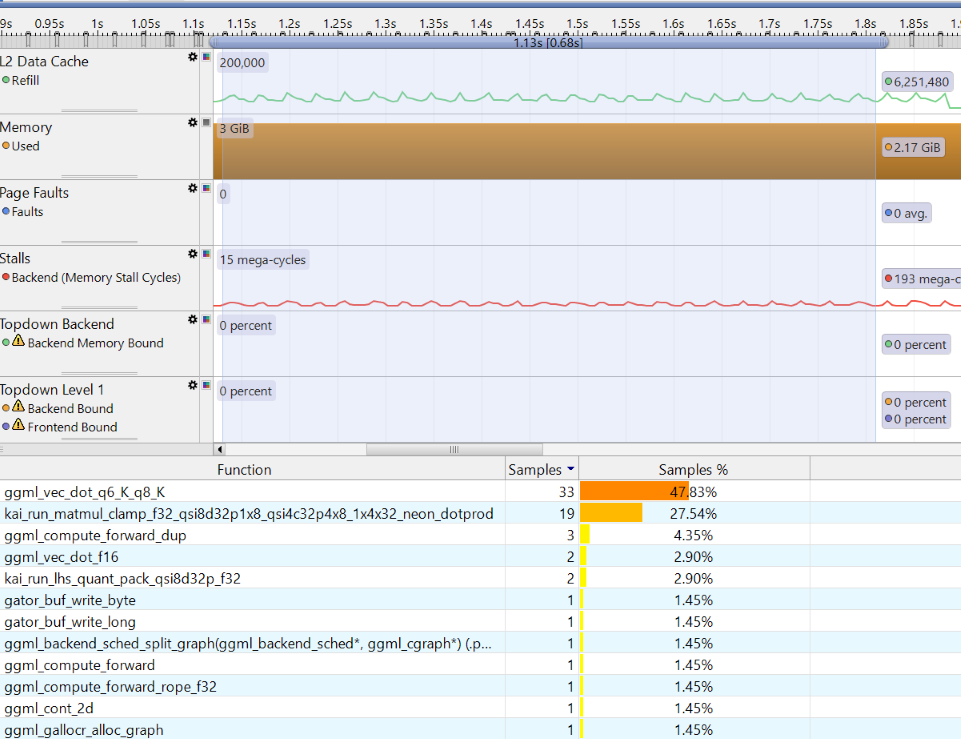Open the Stalls chart configuration gear
The height and width of the screenshot is (739, 961).
(x=193, y=254)
